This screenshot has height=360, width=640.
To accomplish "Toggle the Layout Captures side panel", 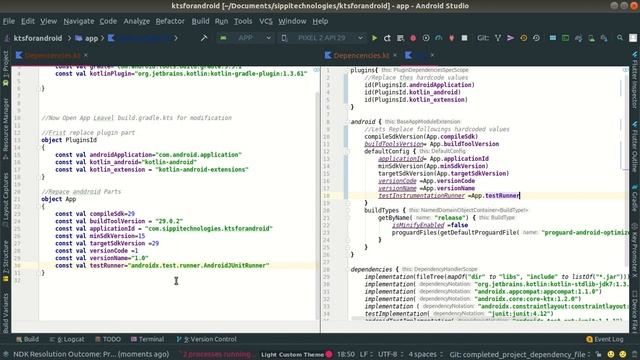I will click(x=5, y=200).
